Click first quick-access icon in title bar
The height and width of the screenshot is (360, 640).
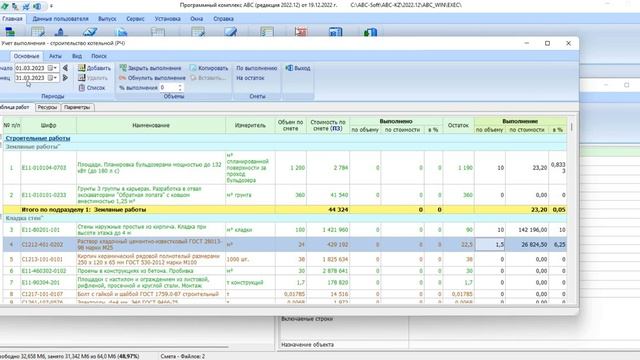[4, 6]
